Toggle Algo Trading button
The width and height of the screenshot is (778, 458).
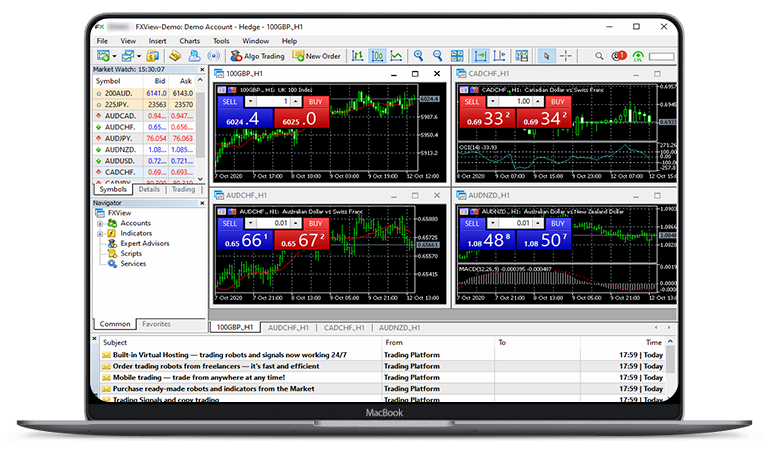pyautogui.click(x=257, y=56)
